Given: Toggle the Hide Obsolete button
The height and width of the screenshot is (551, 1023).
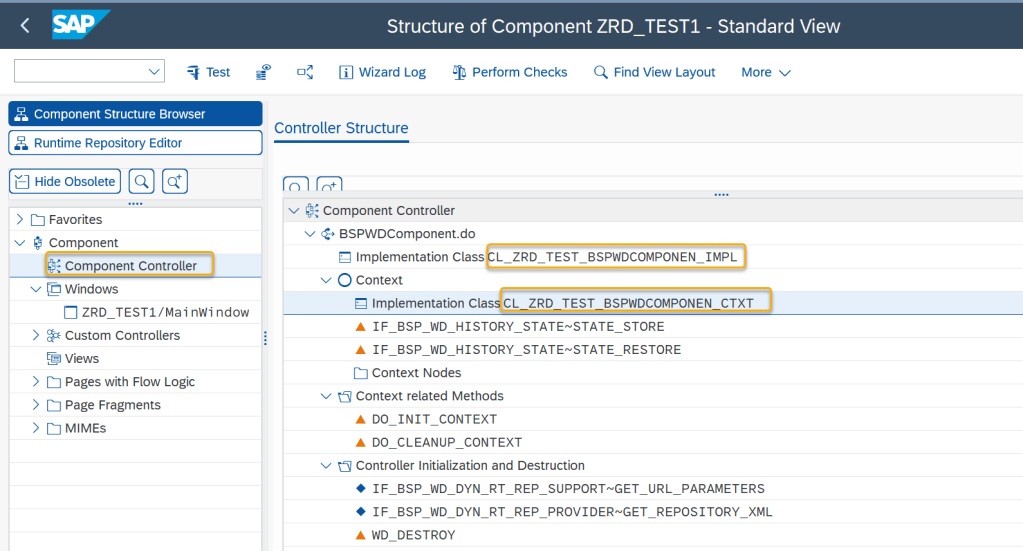Looking at the screenshot, I should click(65, 181).
